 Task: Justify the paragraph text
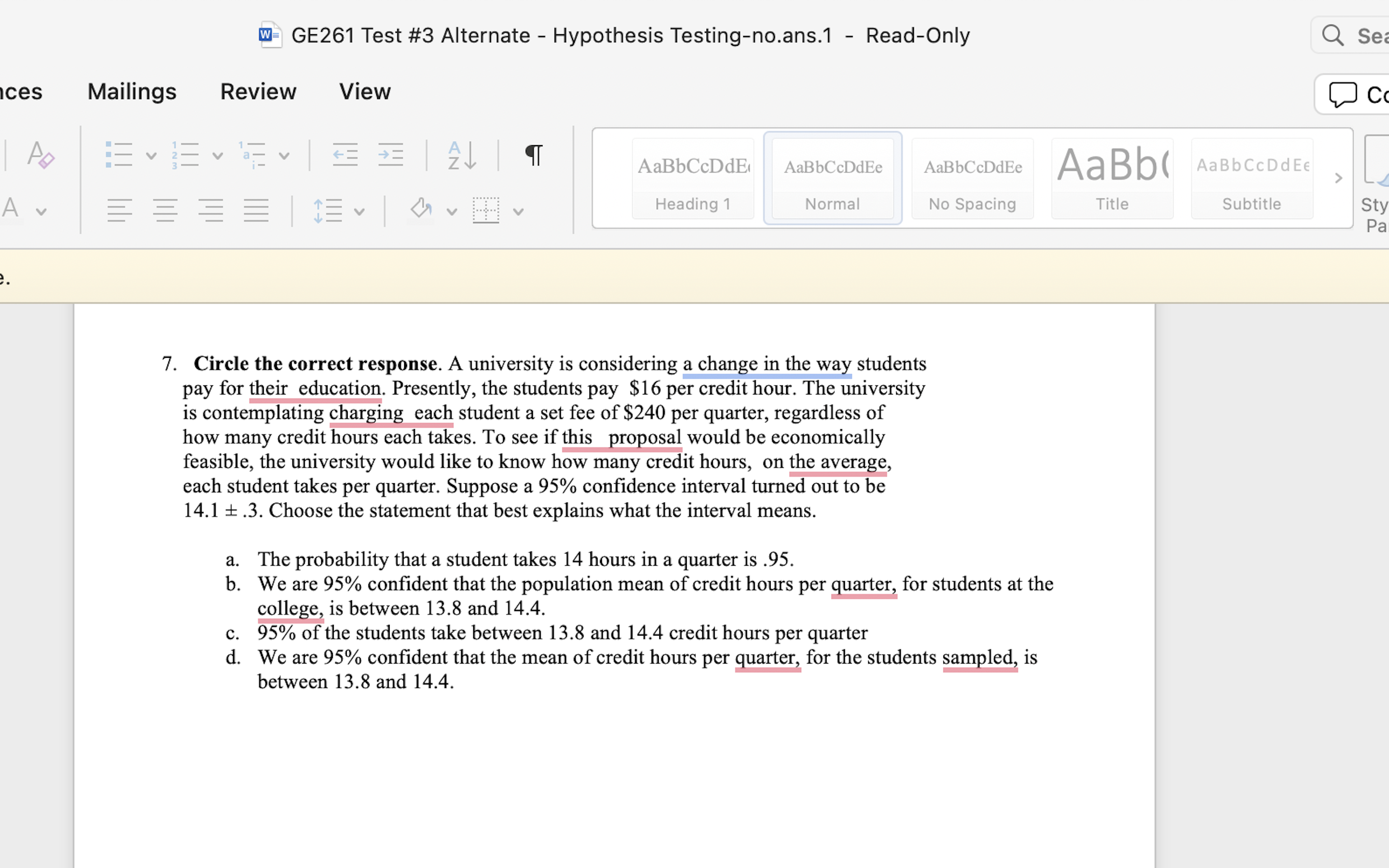[256, 211]
